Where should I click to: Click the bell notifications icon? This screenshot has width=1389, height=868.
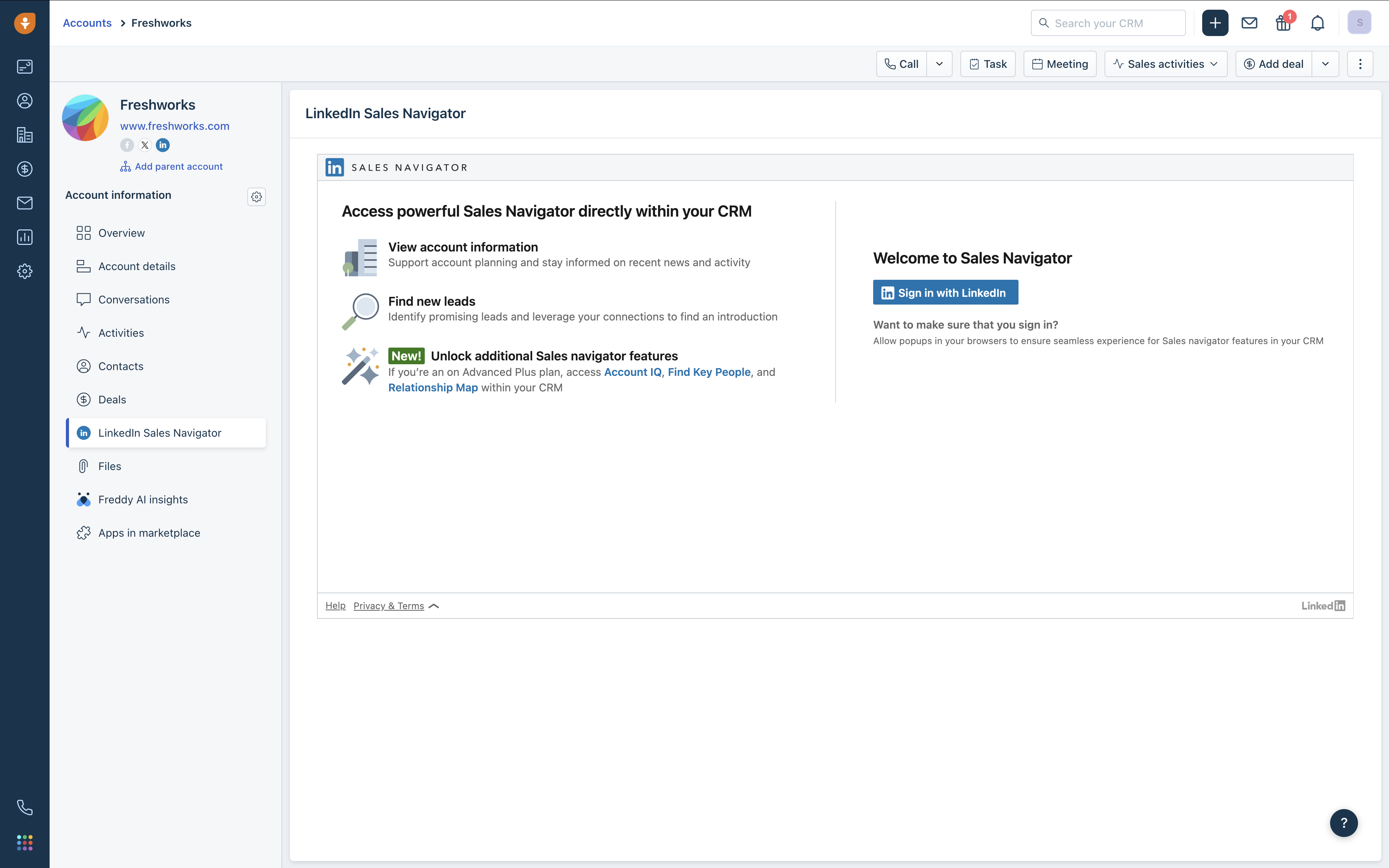click(1317, 23)
